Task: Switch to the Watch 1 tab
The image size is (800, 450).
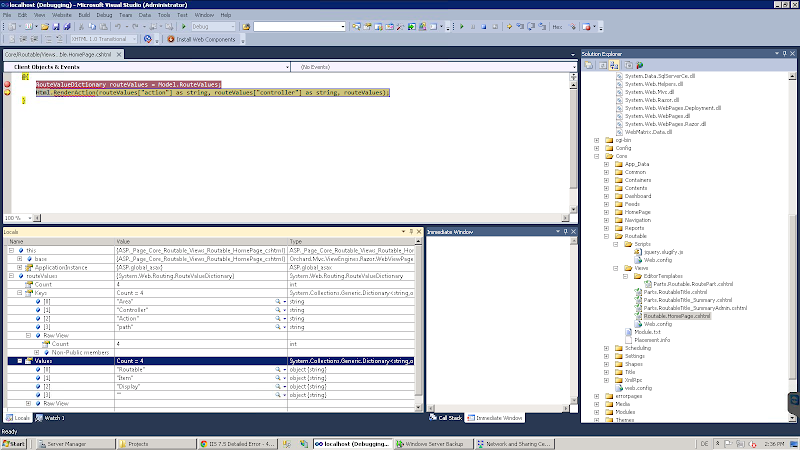Action: coord(50,418)
